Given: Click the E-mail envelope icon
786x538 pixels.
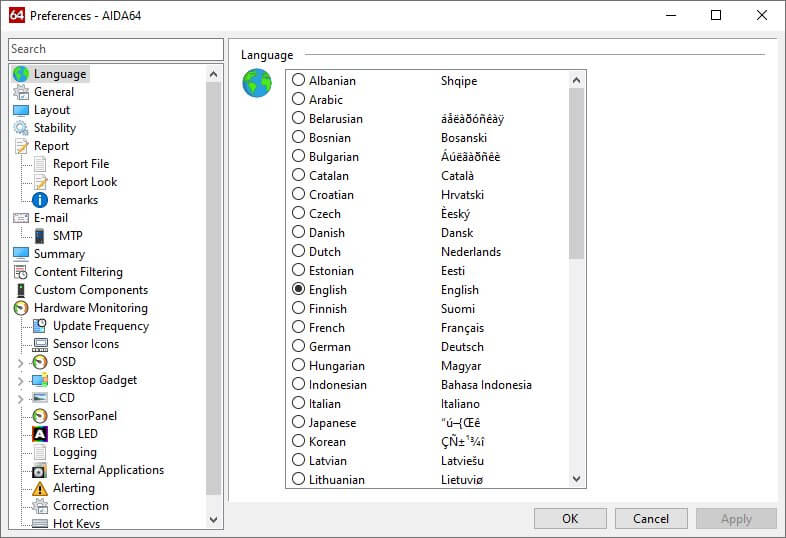Looking at the screenshot, I should tap(21, 218).
